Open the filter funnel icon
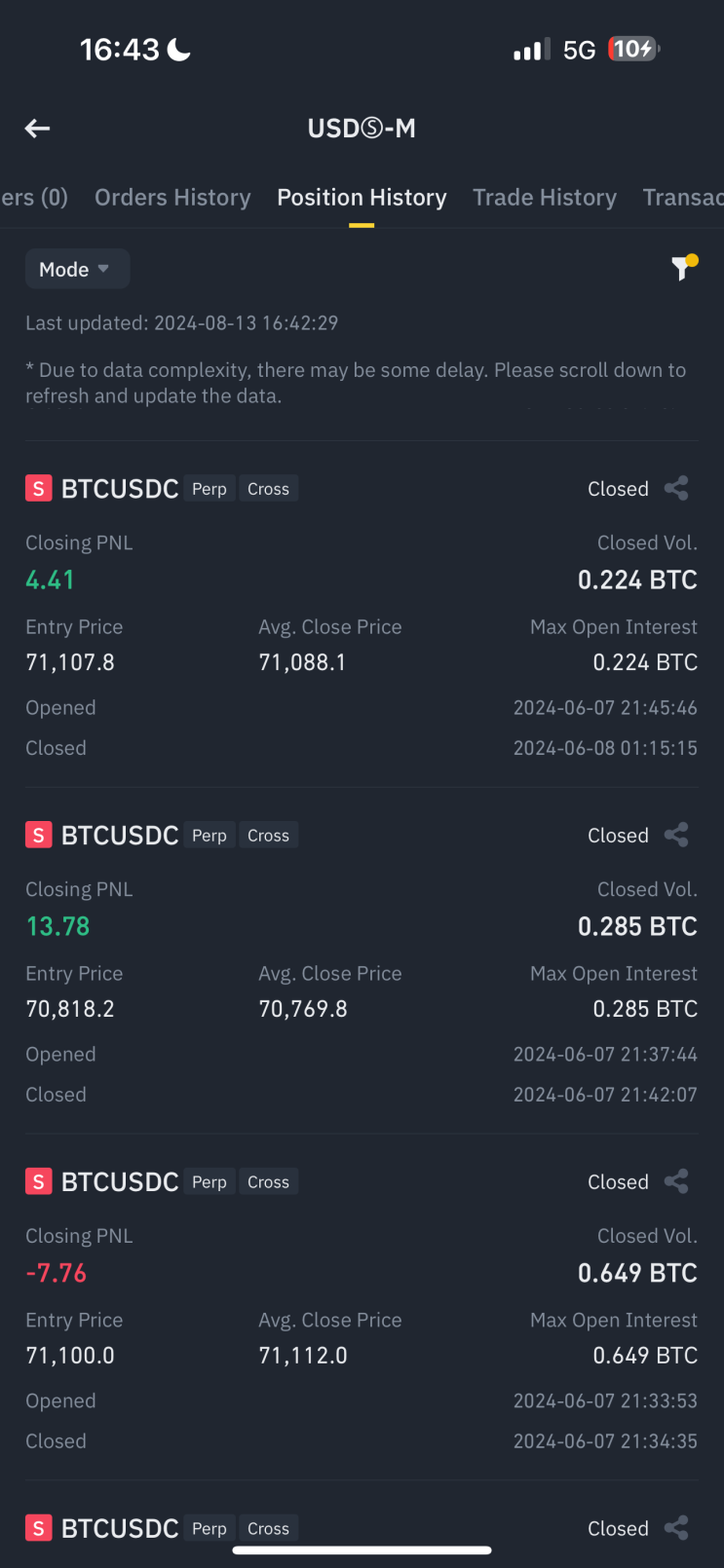This screenshot has width=724, height=1568. coord(683,269)
